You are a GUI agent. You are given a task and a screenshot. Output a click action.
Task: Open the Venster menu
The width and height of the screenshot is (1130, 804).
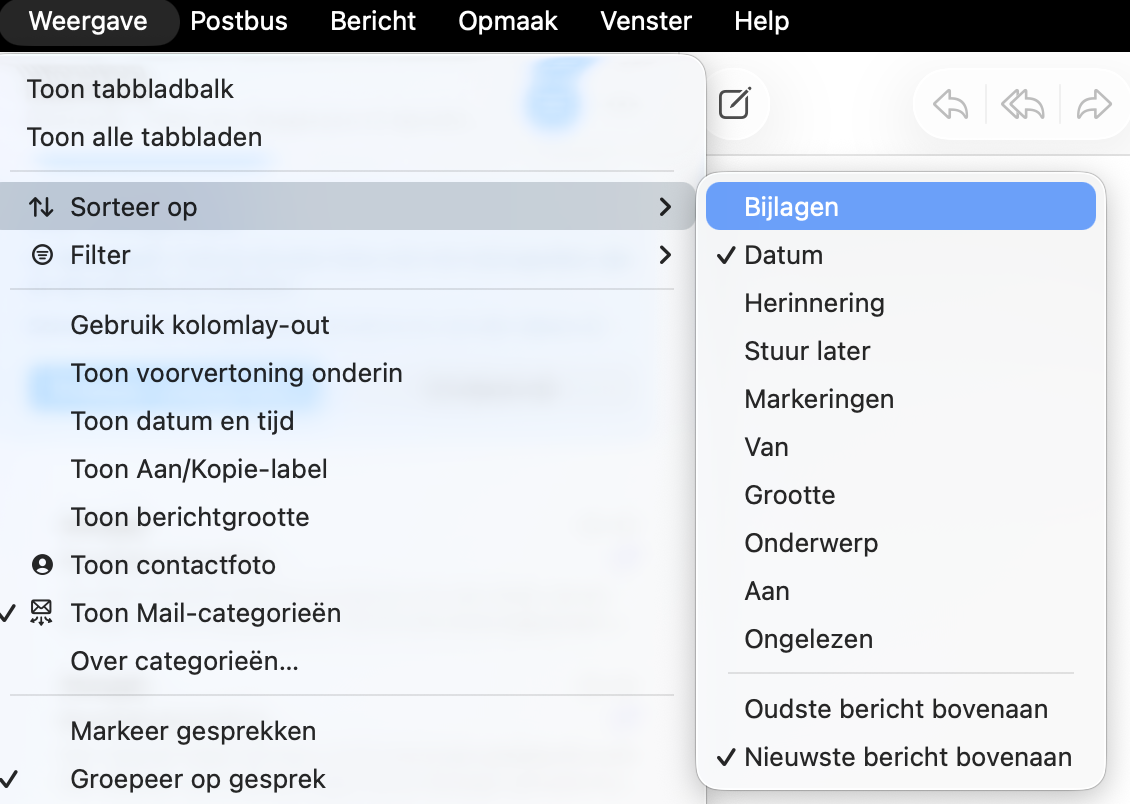click(x=645, y=21)
